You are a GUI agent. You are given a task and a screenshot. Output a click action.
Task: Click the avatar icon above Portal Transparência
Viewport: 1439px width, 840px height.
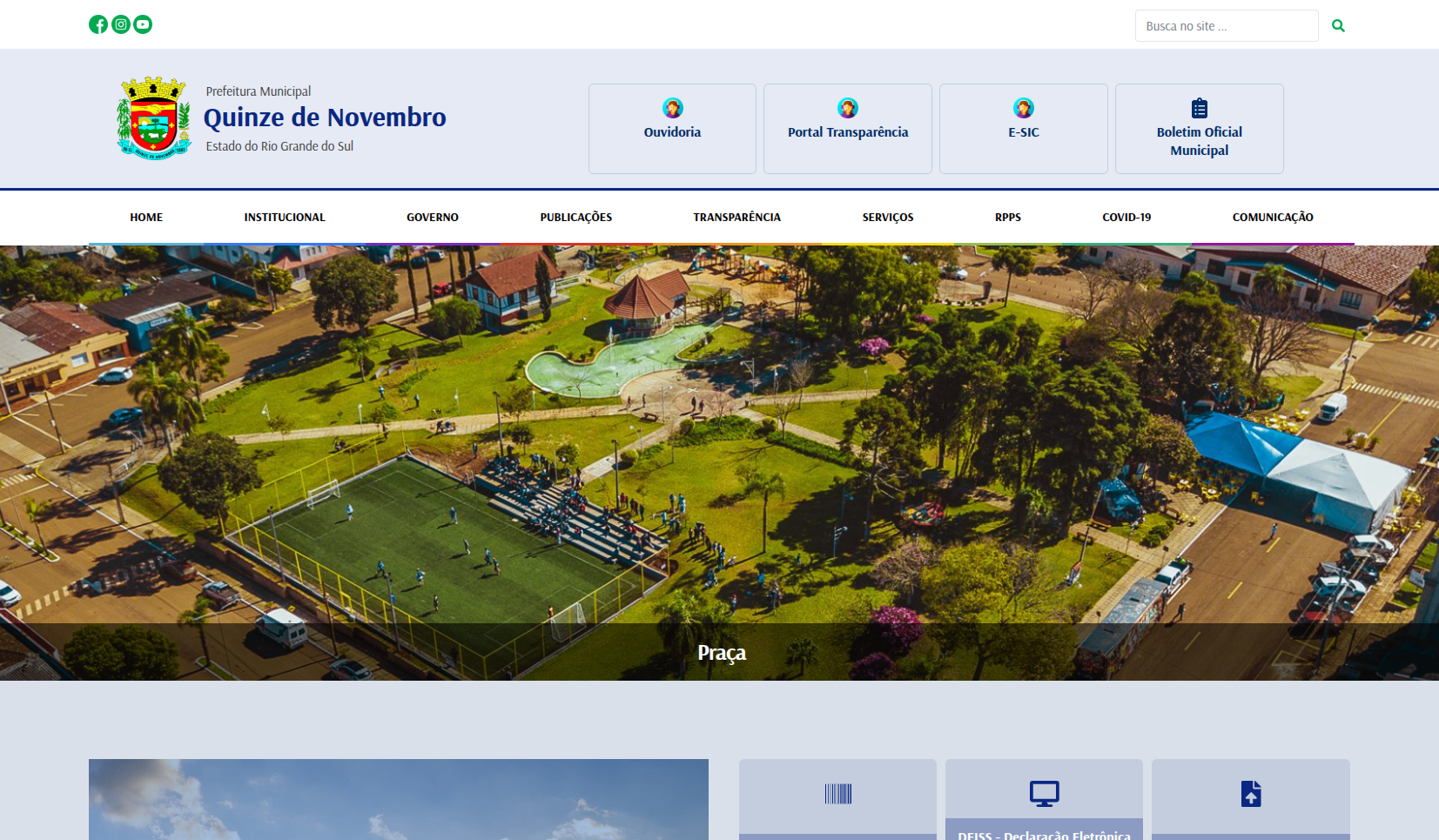[848, 108]
